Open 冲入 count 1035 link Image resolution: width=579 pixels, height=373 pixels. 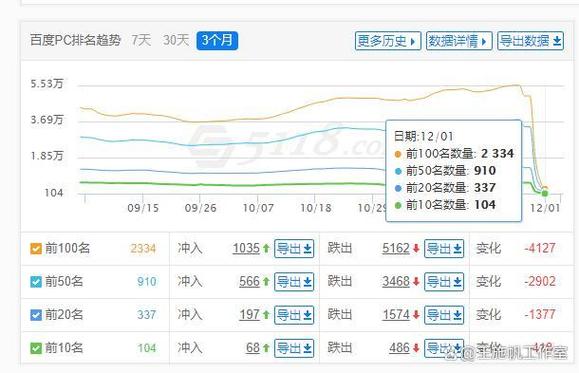tap(246, 249)
